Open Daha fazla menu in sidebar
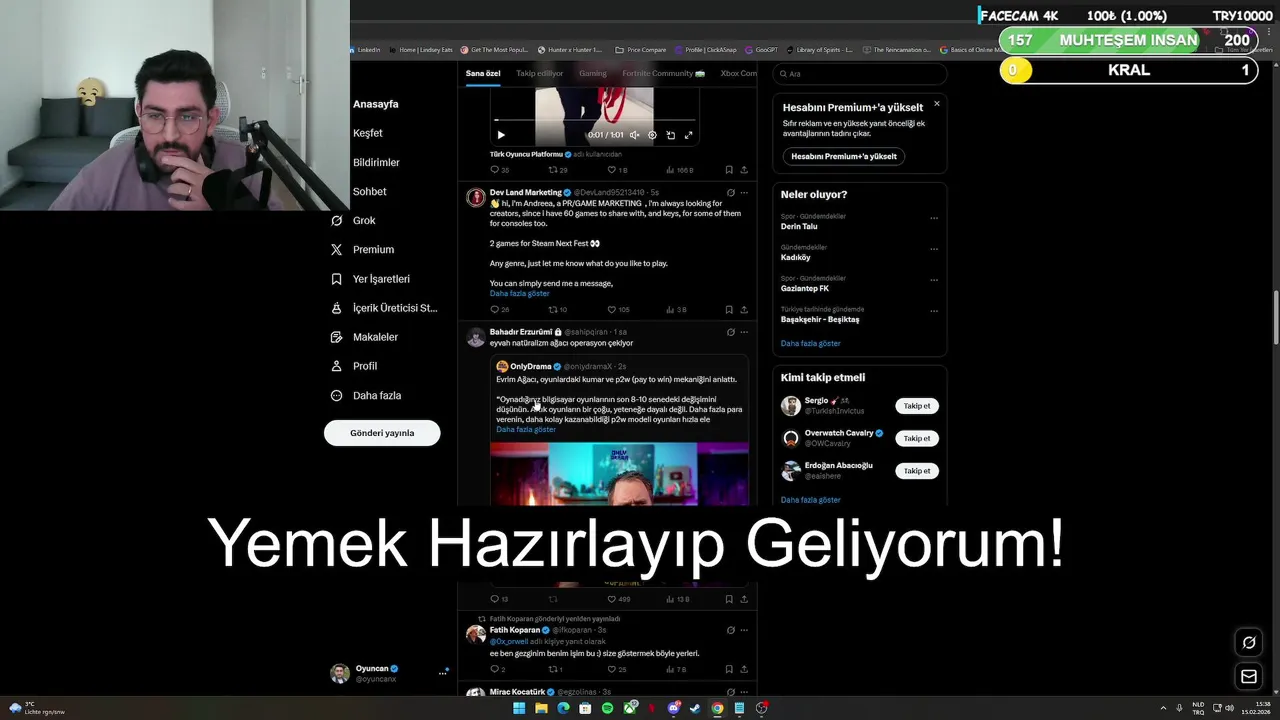 [x=365, y=395]
